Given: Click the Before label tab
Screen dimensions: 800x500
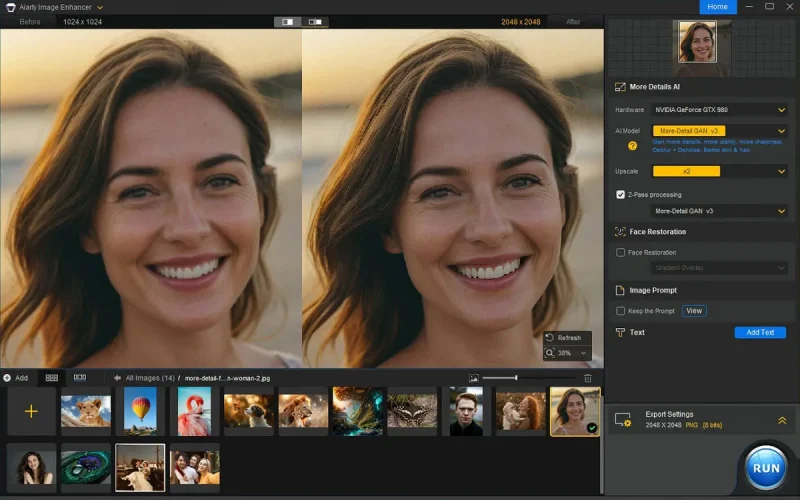Looking at the screenshot, I should (30, 22).
